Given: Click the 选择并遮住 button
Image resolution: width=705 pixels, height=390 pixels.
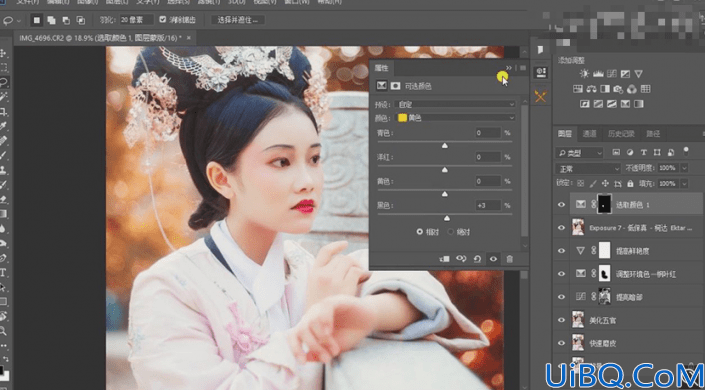Looking at the screenshot, I should pos(238,20).
